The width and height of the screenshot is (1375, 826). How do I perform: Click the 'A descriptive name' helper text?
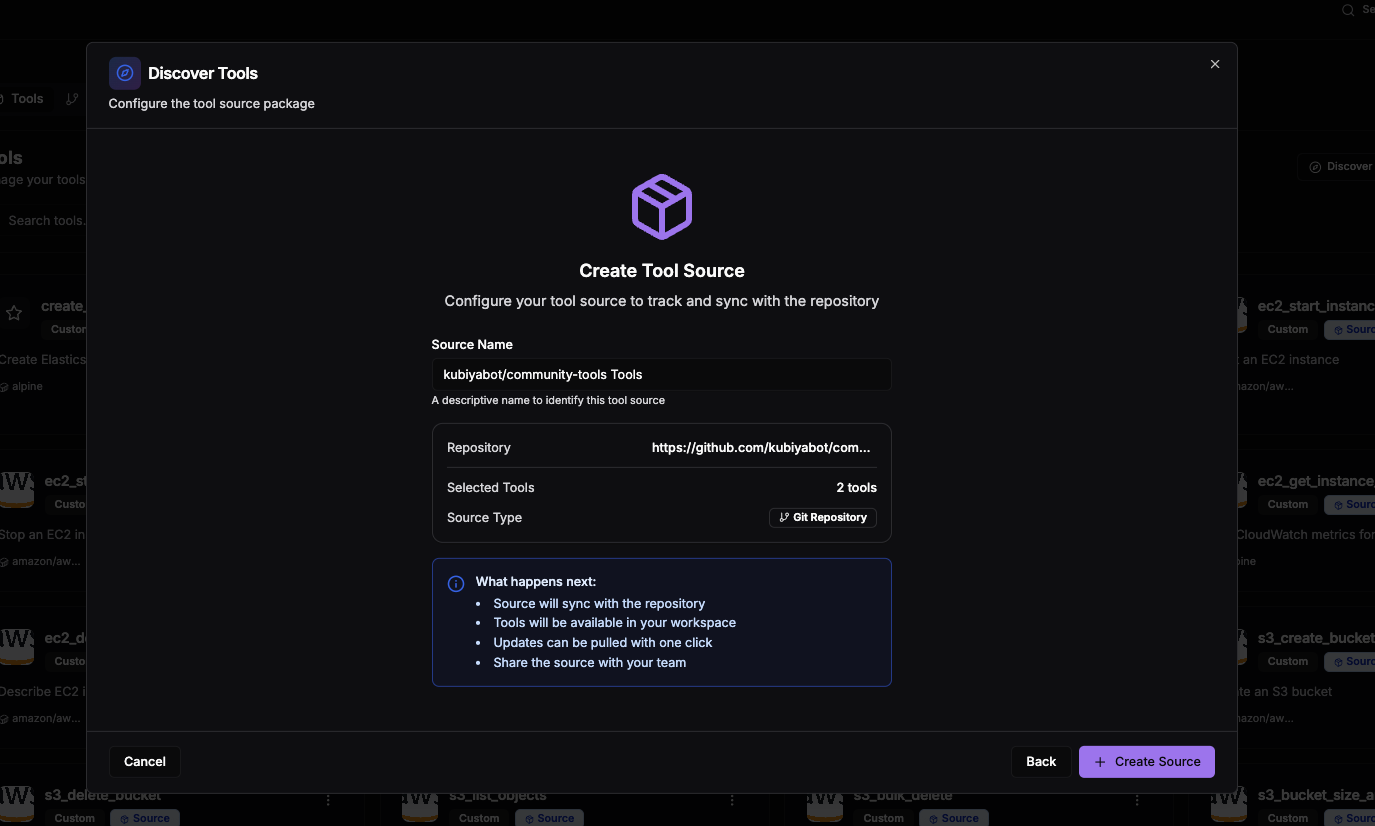[548, 400]
